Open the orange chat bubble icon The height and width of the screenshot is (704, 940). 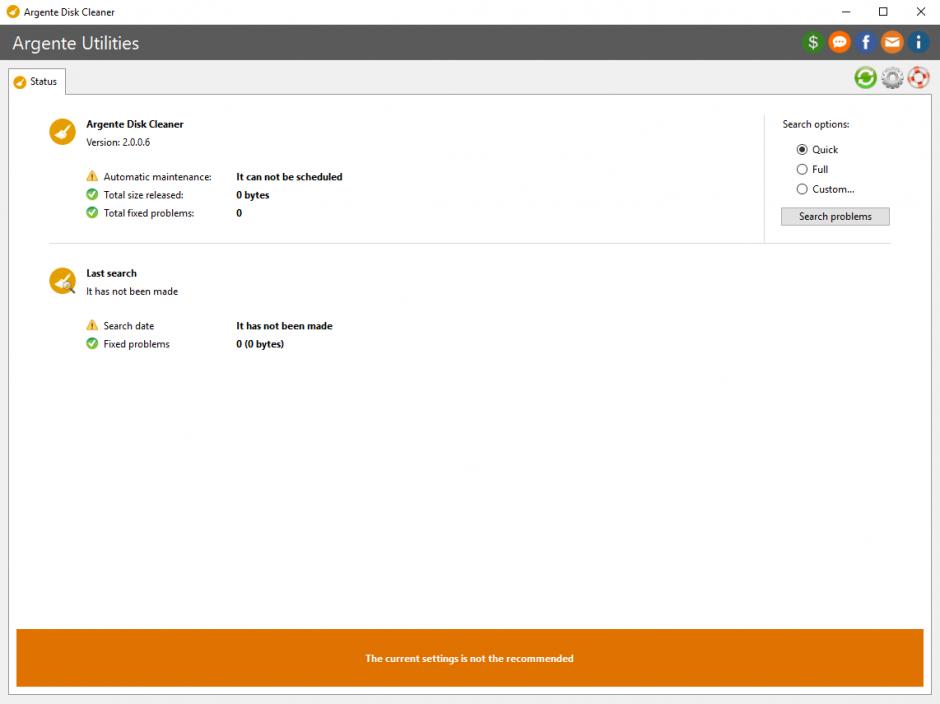click(x=839, y=43)
